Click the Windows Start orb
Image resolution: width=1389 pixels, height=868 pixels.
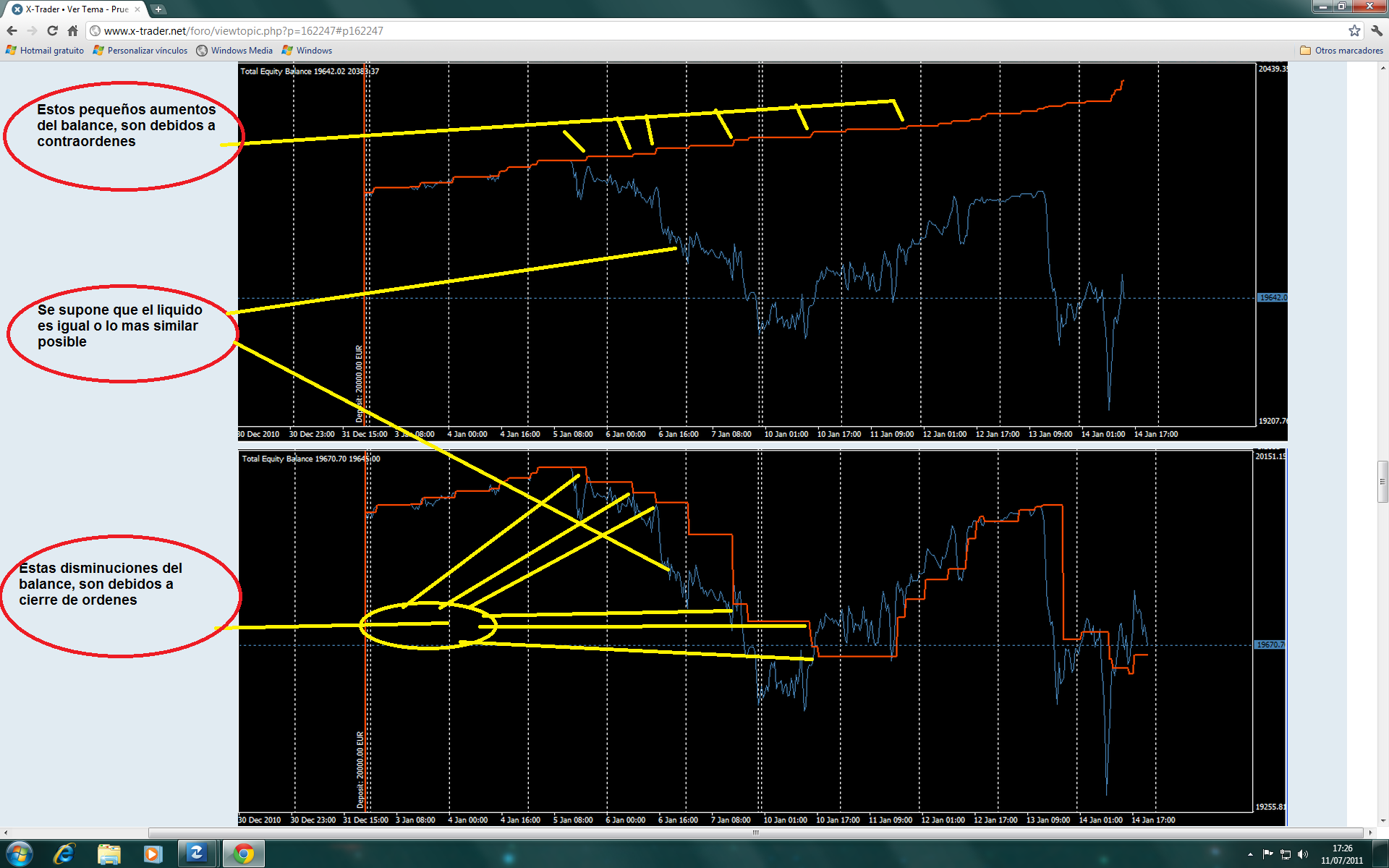[x=19, y=854]
